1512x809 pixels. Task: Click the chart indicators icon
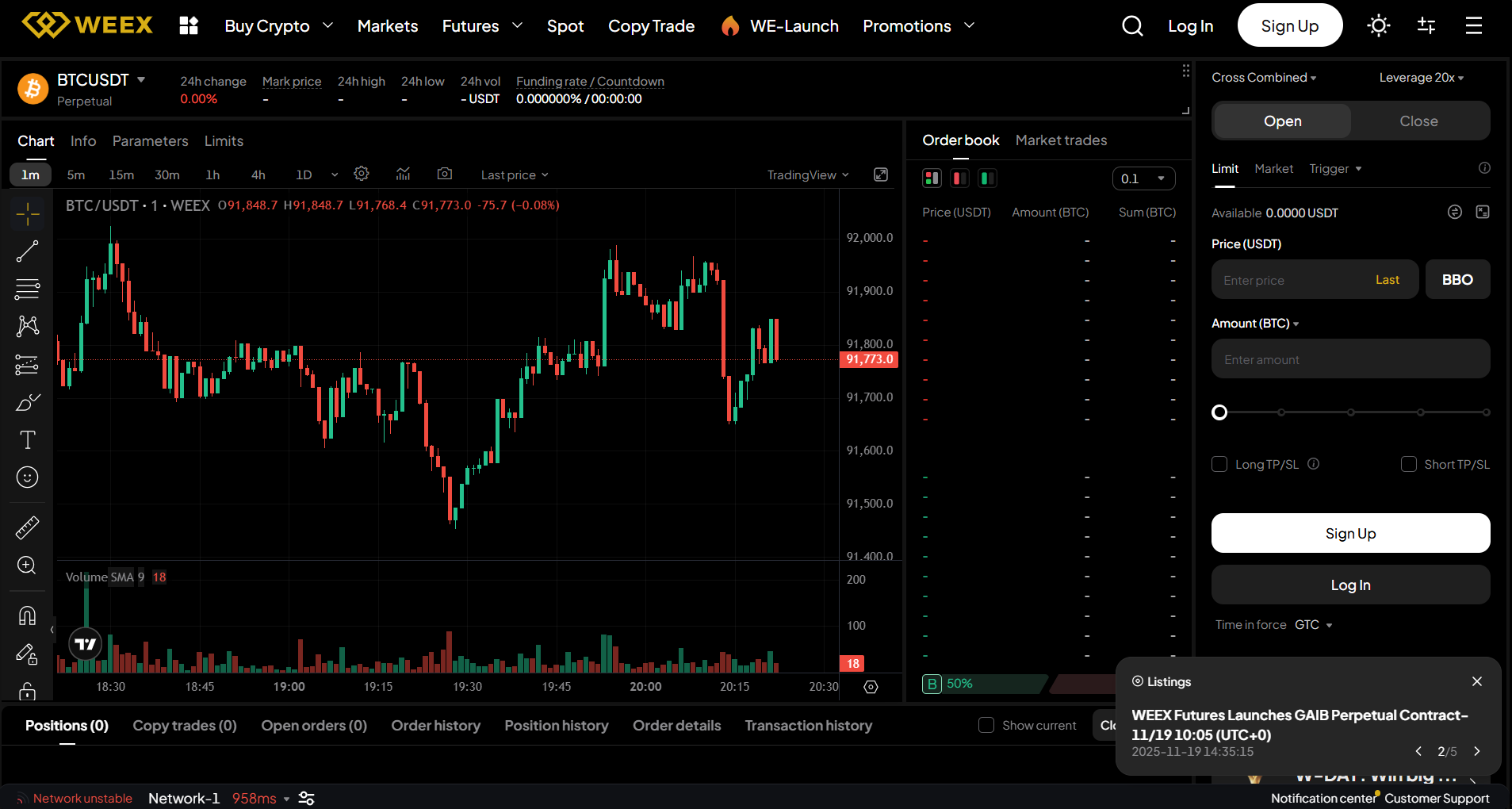[x=403, y=174]
